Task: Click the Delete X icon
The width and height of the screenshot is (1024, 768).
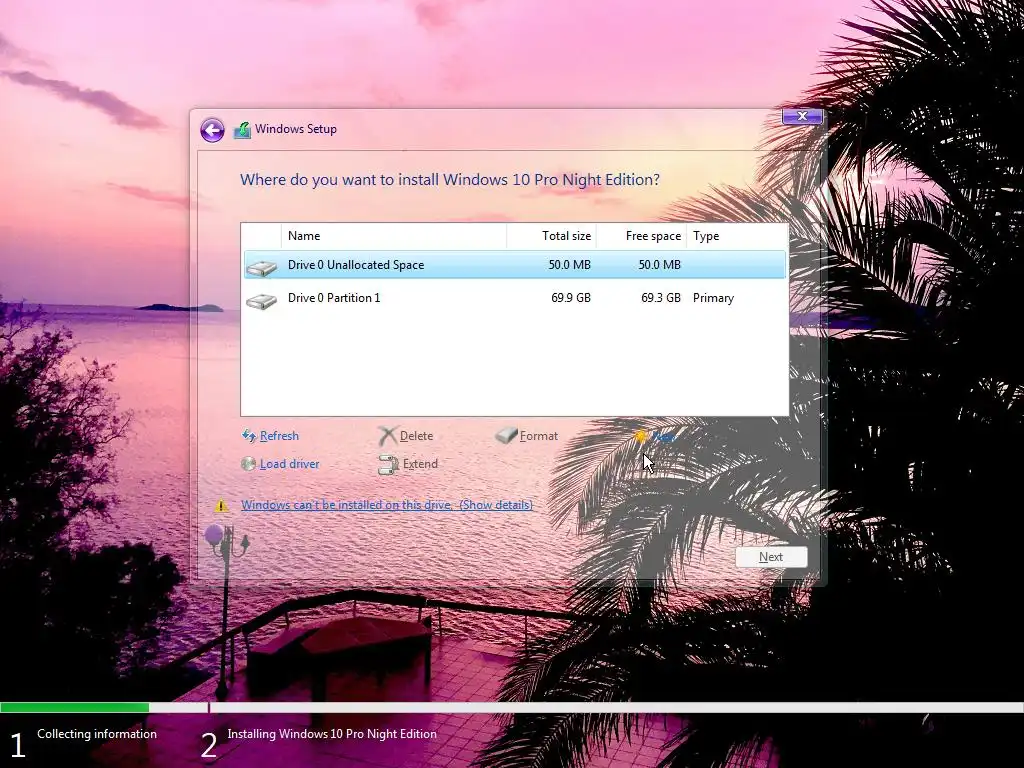Action: 388,436
